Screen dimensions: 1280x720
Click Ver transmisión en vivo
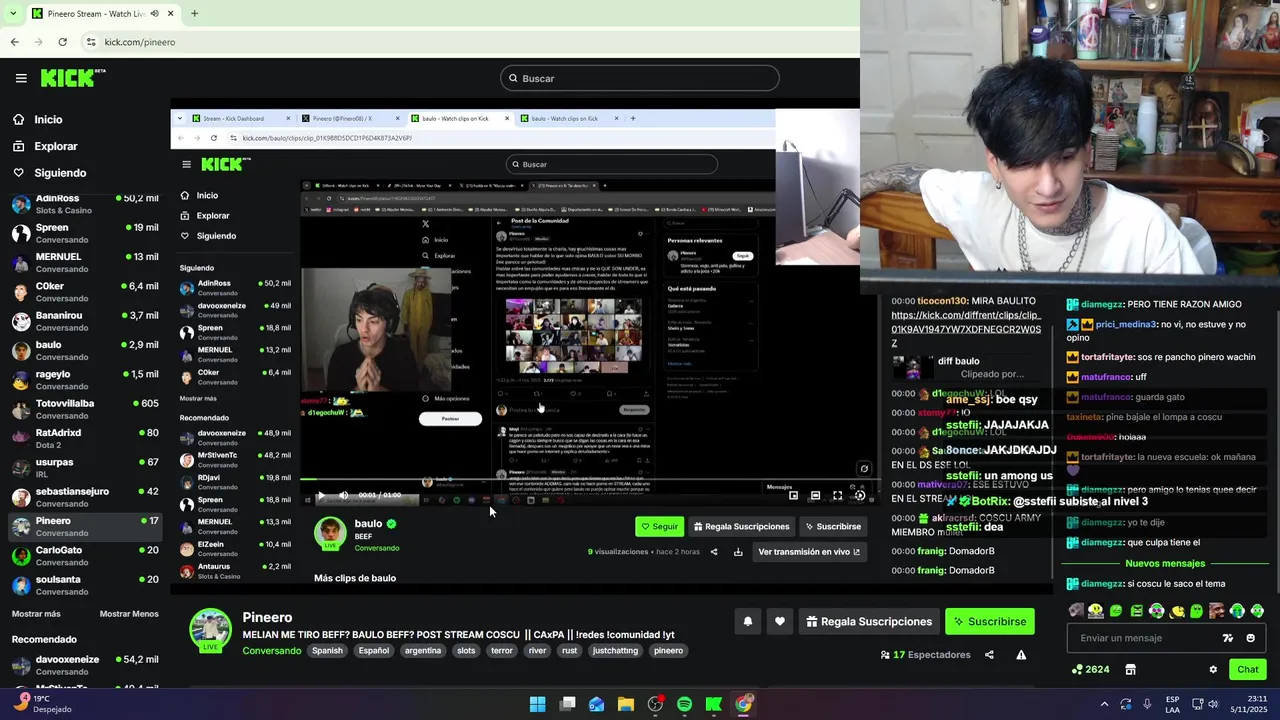(809, 552)
